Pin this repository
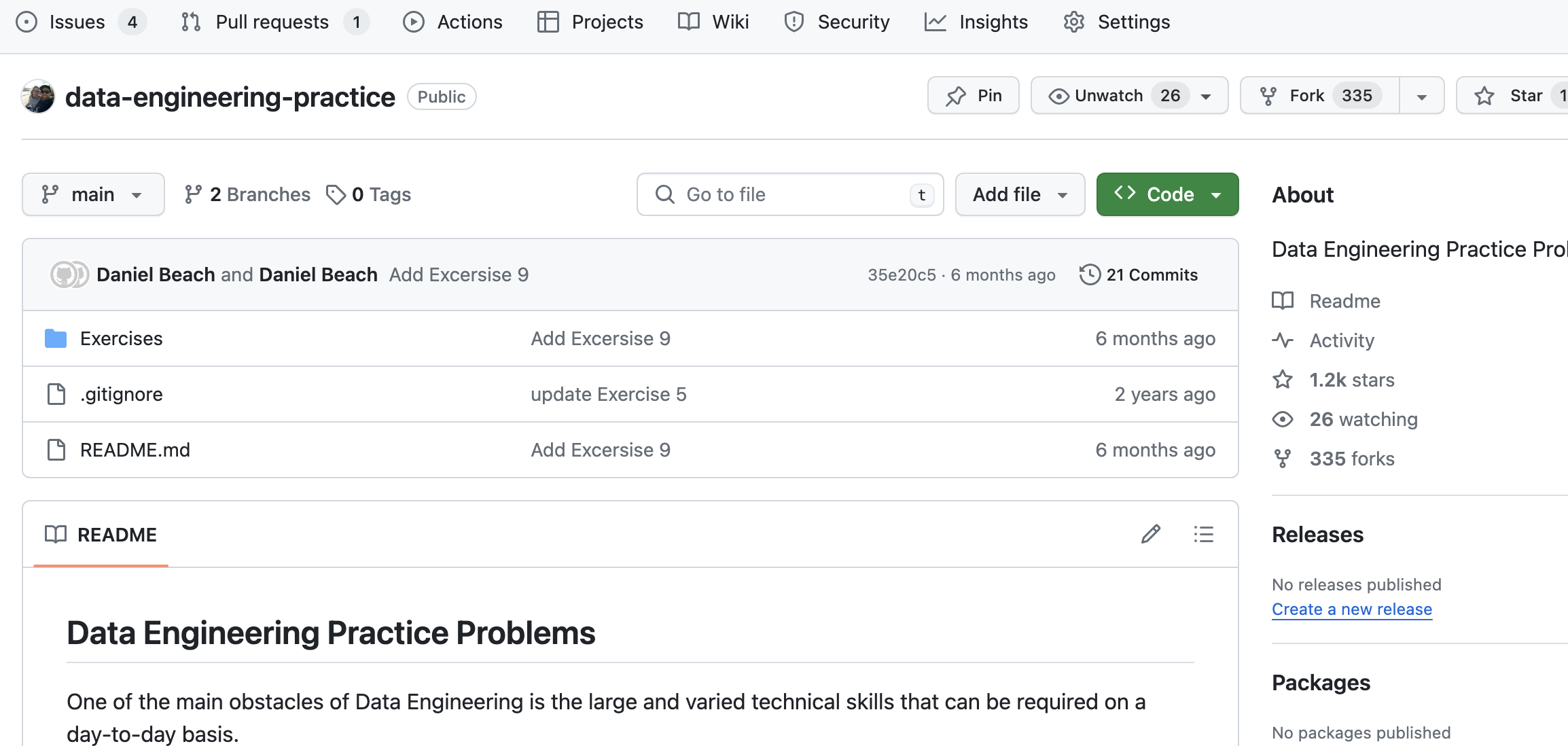 973,95
